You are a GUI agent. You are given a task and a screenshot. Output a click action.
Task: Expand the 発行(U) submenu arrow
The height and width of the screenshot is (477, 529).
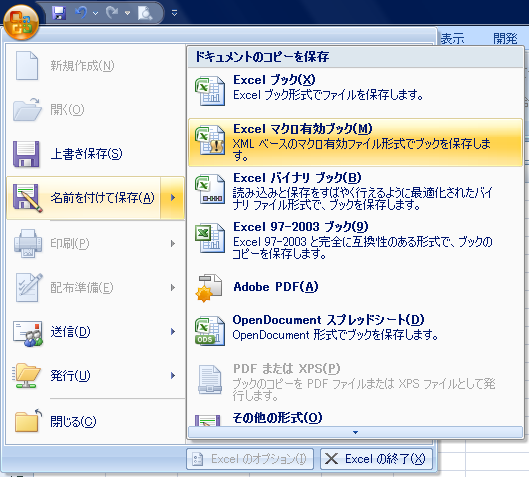[x=173, y=375]
